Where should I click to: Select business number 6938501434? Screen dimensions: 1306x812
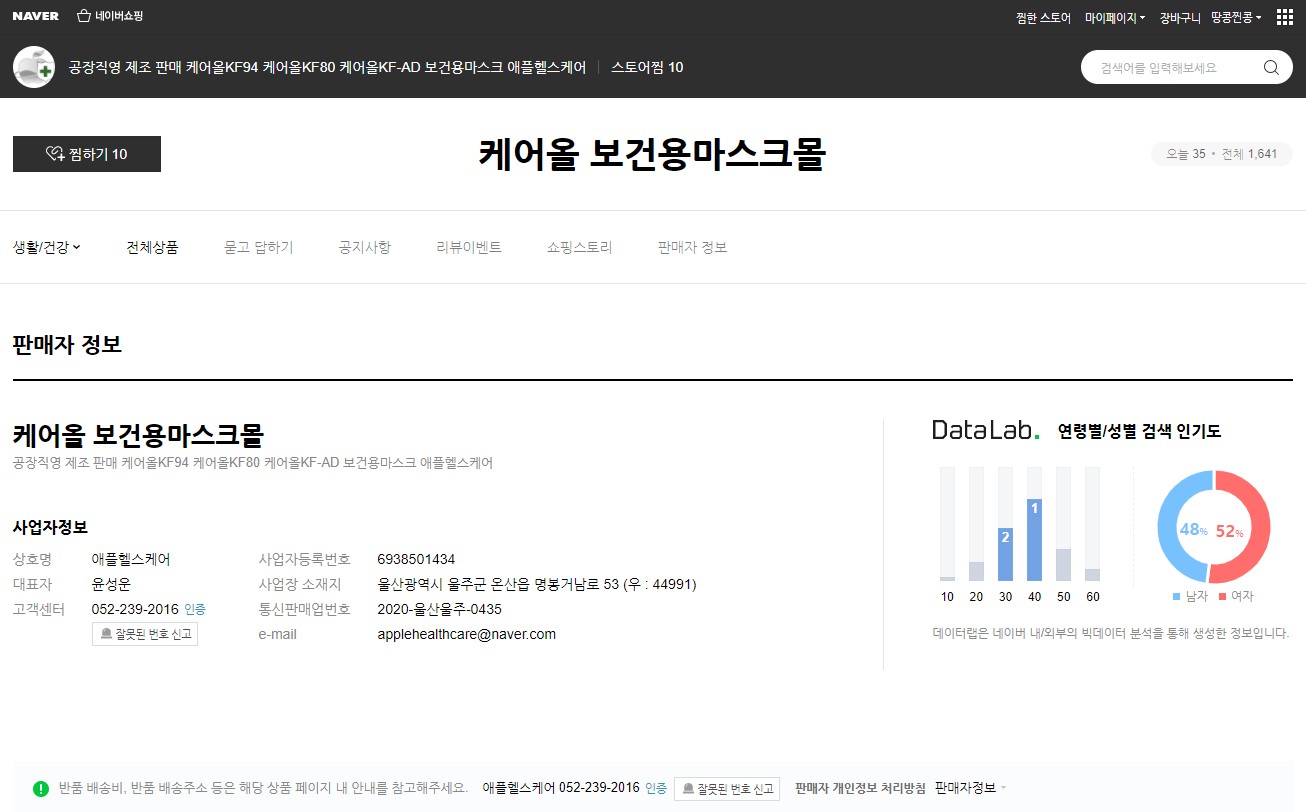pos(416,559)
